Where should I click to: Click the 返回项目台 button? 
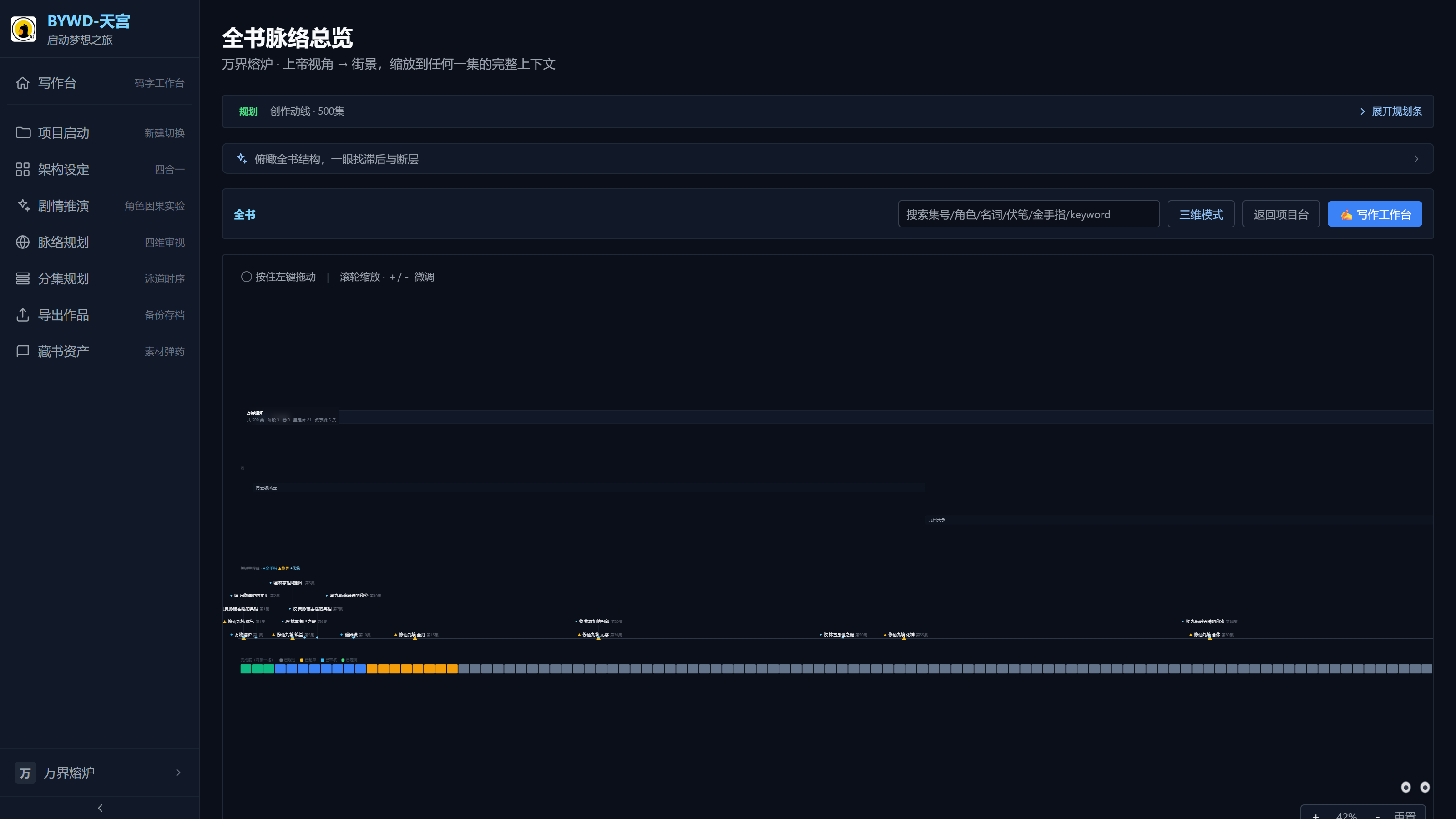pos(1281,214)
